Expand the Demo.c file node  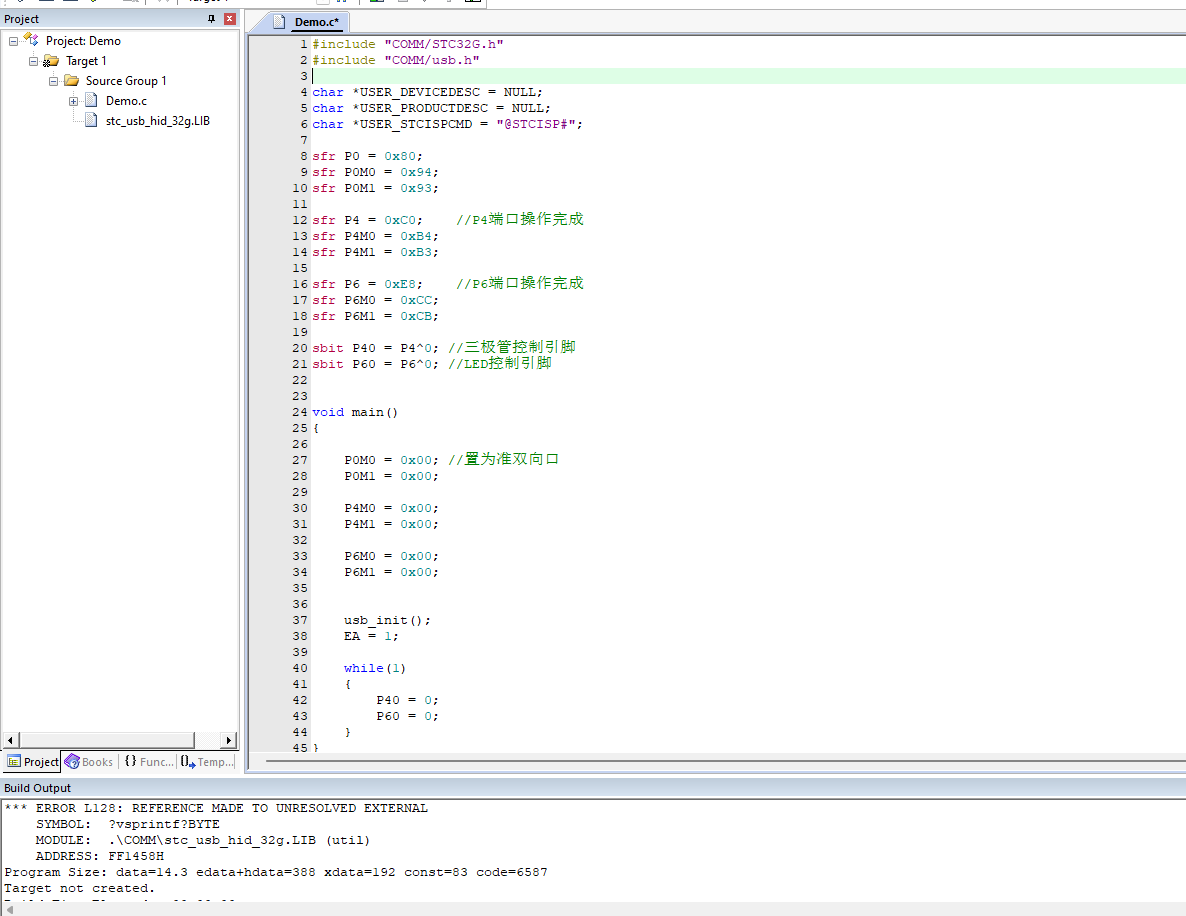[x=73, y=101]
